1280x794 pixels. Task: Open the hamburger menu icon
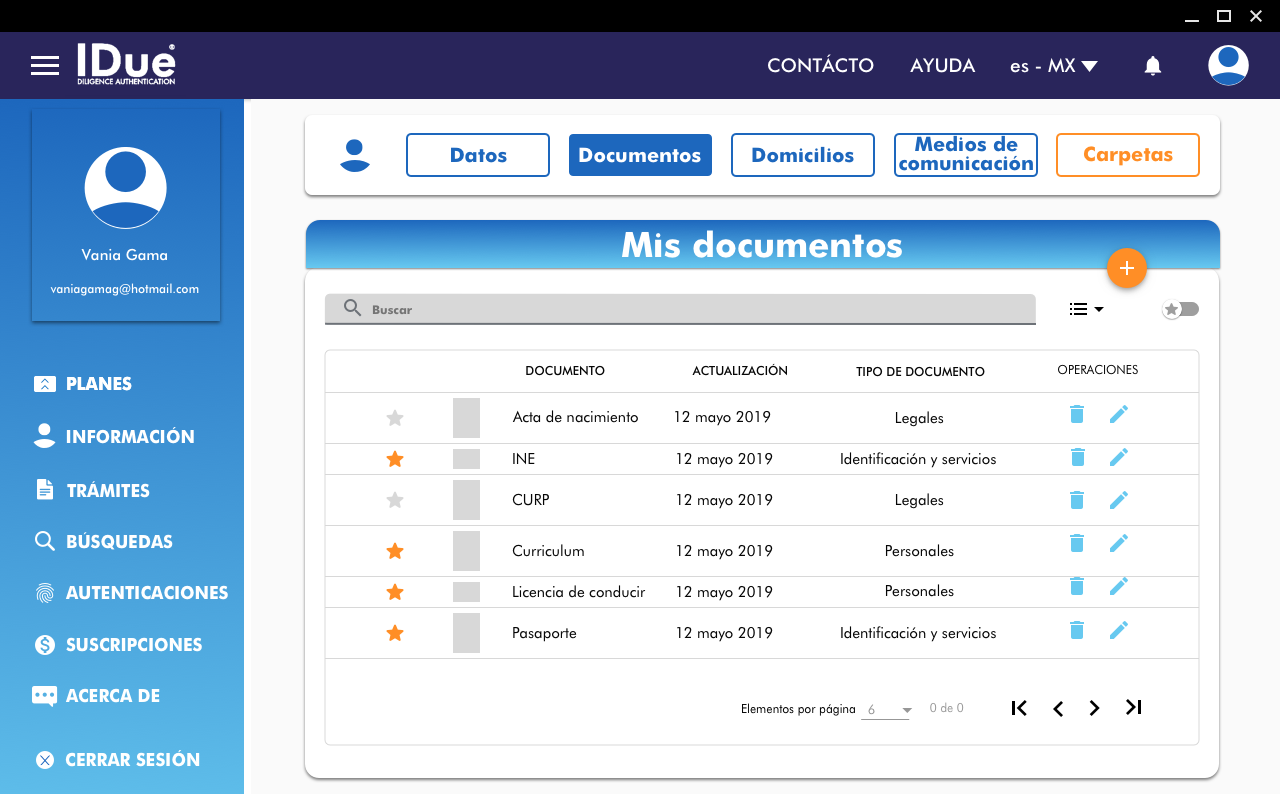[x=45, y=66]
